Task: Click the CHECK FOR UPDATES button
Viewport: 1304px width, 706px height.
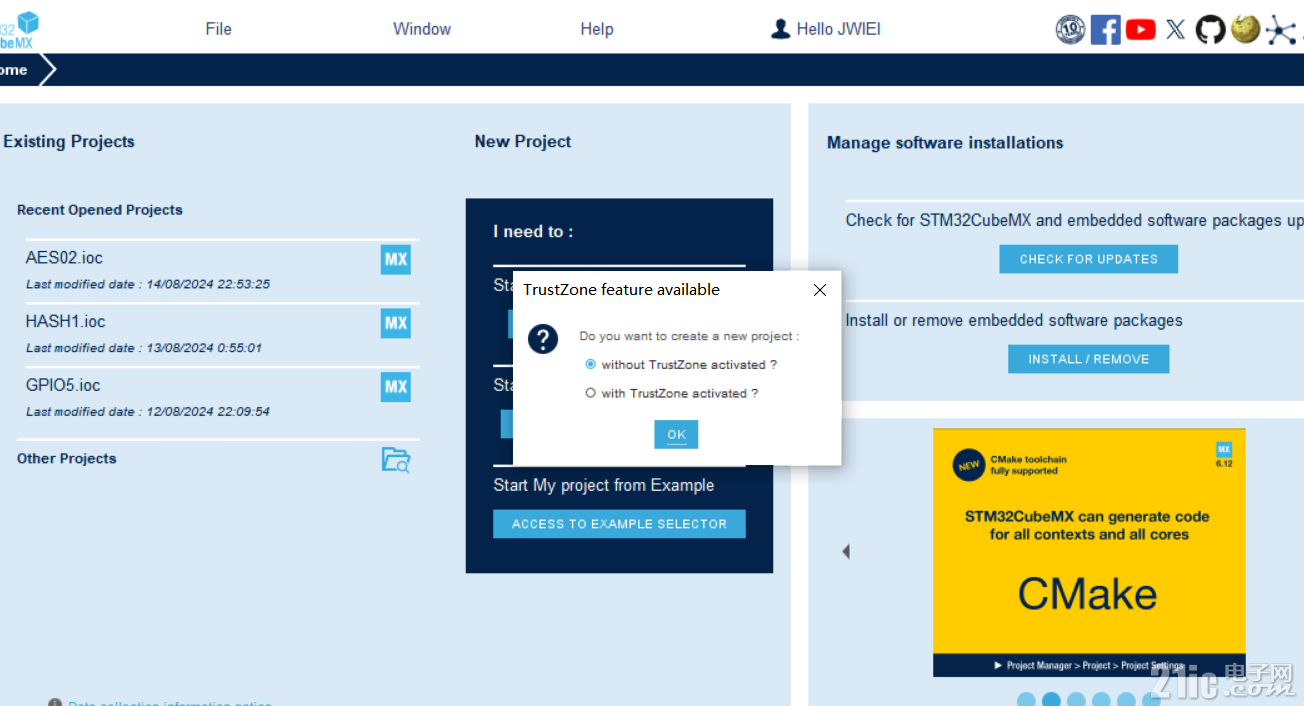Action: [x=1088, y=259]
